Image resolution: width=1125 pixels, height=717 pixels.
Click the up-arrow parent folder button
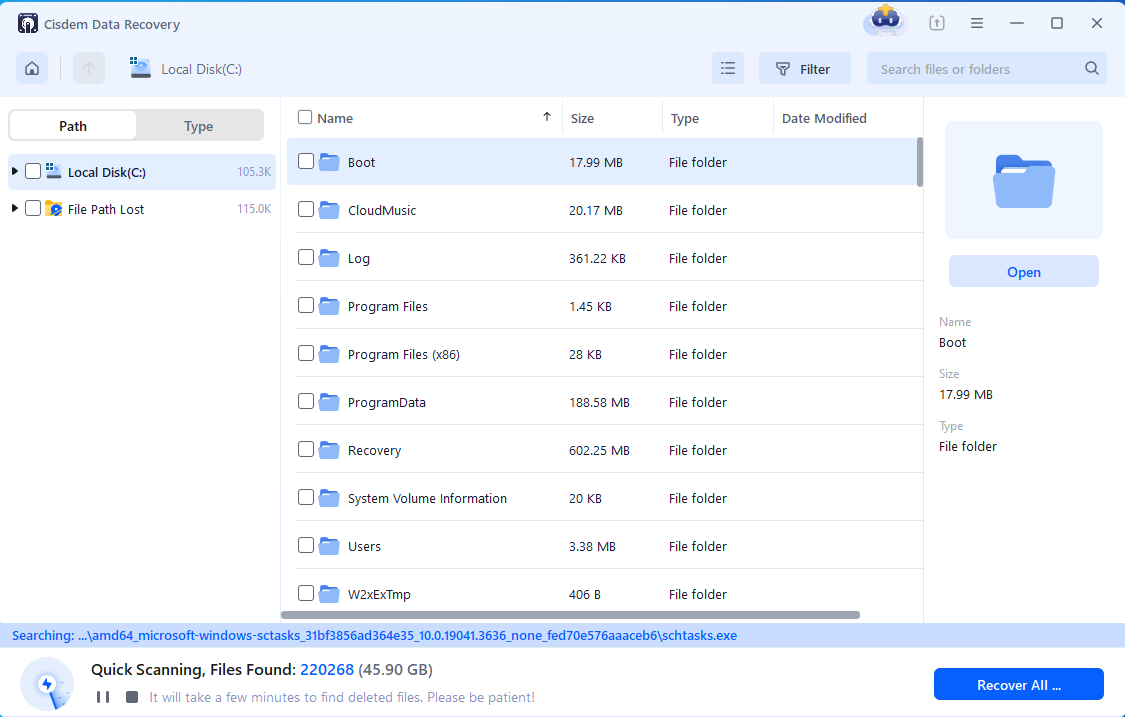coord(89,69)
